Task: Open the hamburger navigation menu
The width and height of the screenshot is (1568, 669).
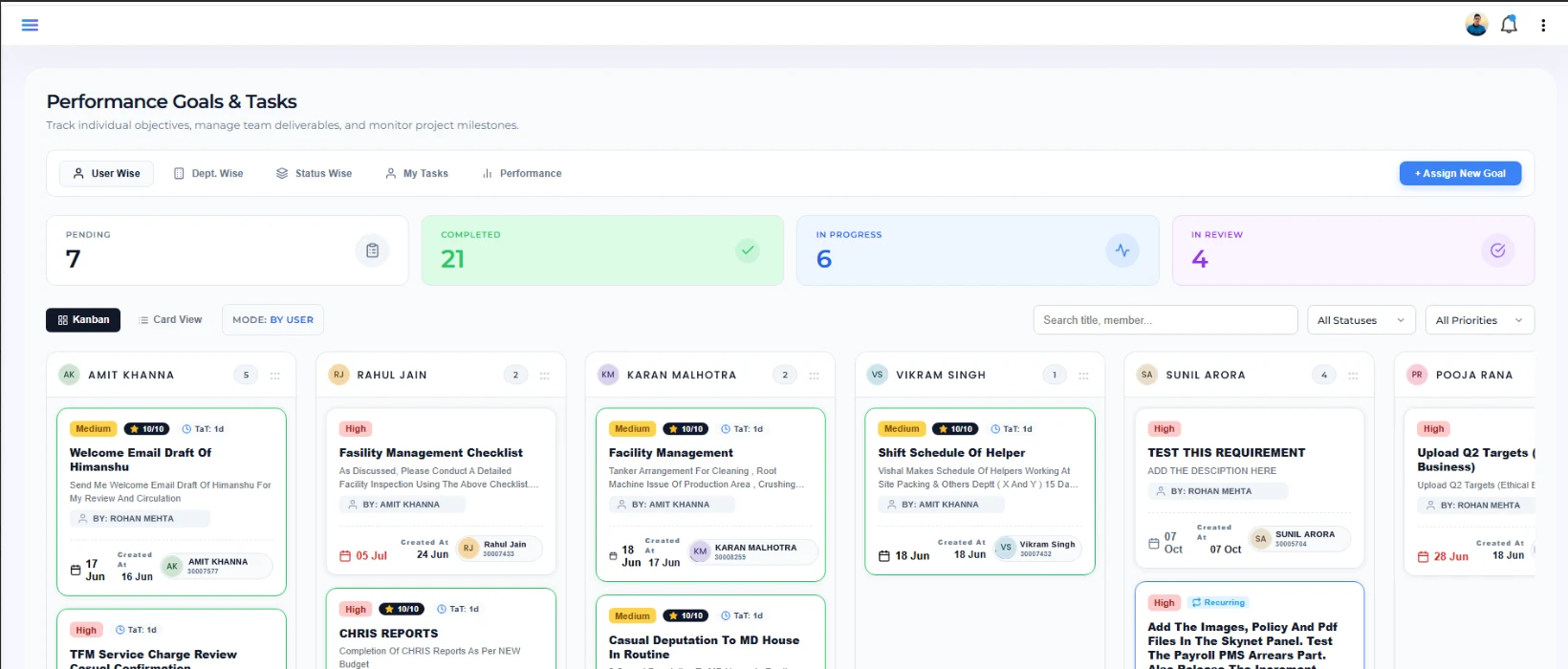Action: coord(30,25)
